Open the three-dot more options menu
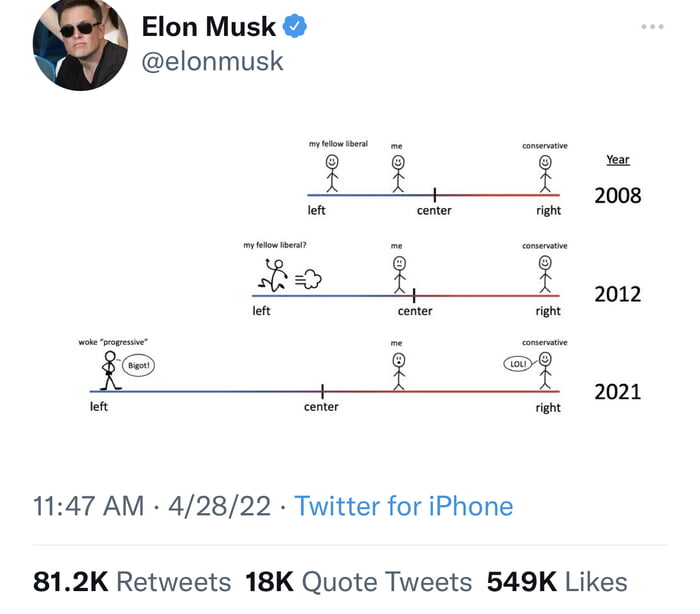 [x=652, y=27]
